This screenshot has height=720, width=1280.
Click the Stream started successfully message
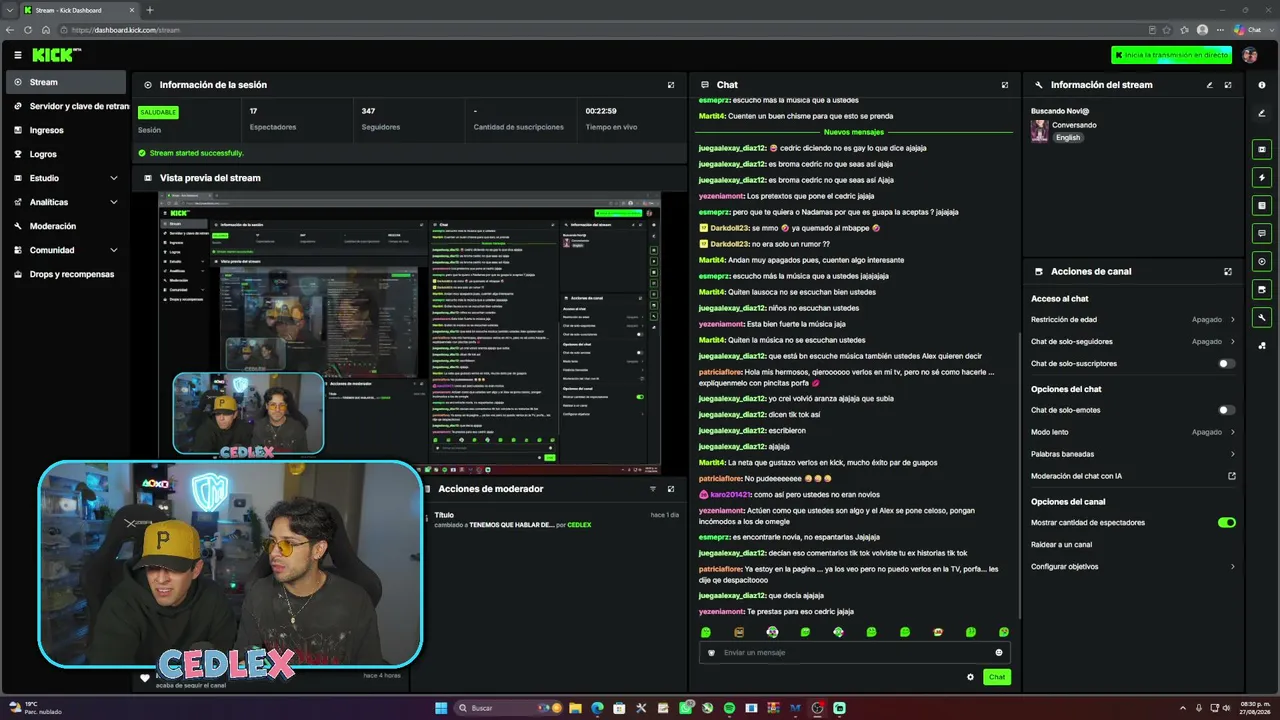pos(196,153)
